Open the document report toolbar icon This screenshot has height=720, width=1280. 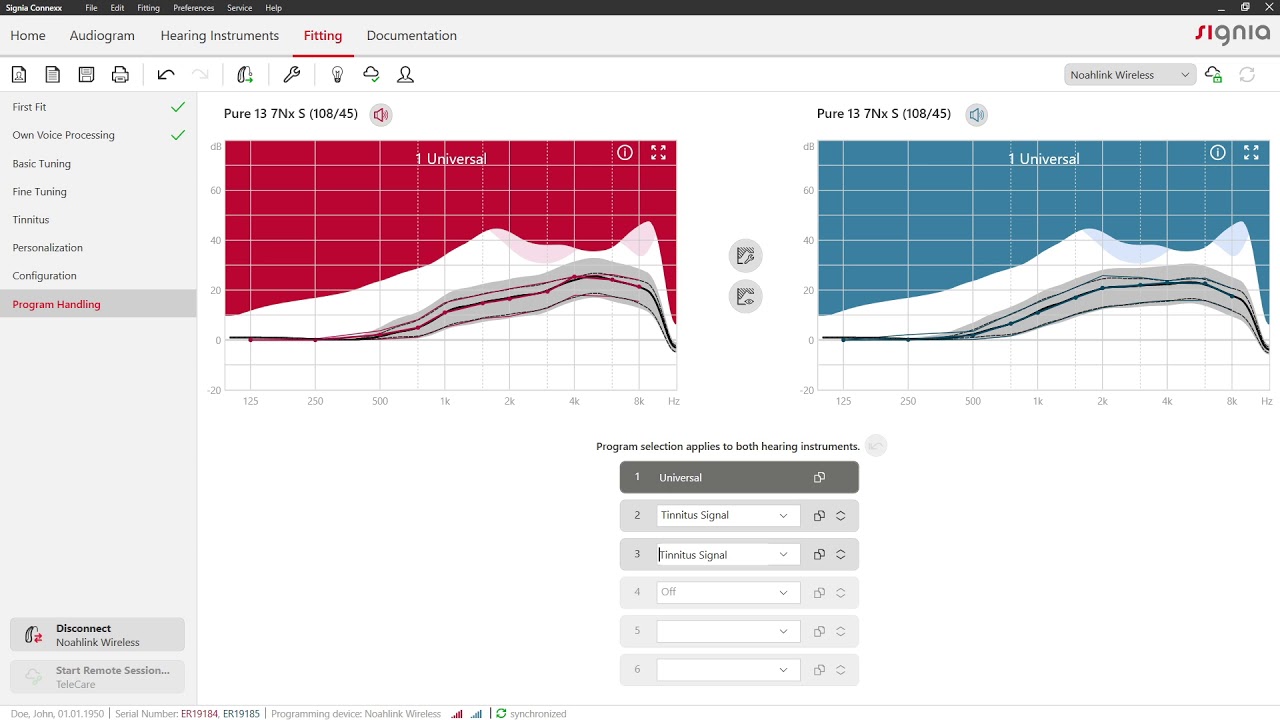(x=53, y=74)
